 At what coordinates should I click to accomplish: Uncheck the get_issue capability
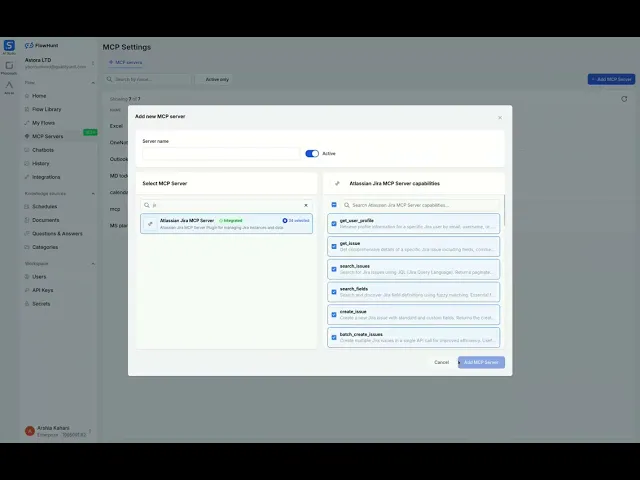[x=334, y=247]
